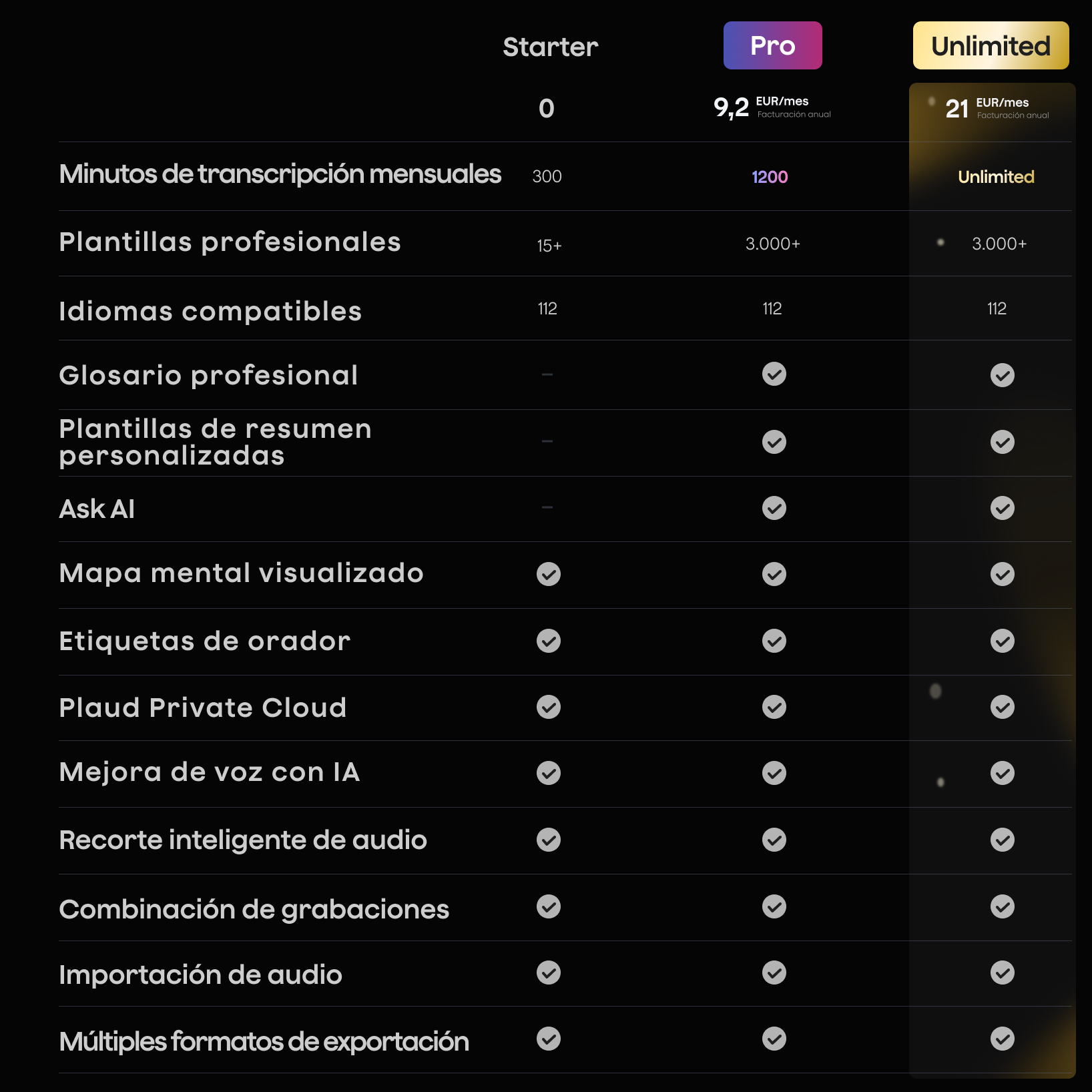Click Mejora de voz checkmark under Unlimited

tap(1002, 773)
